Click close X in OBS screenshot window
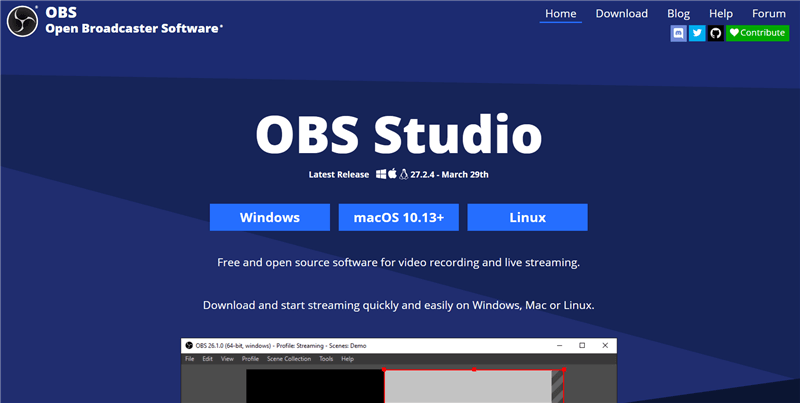800x403 pixels. 605,345
